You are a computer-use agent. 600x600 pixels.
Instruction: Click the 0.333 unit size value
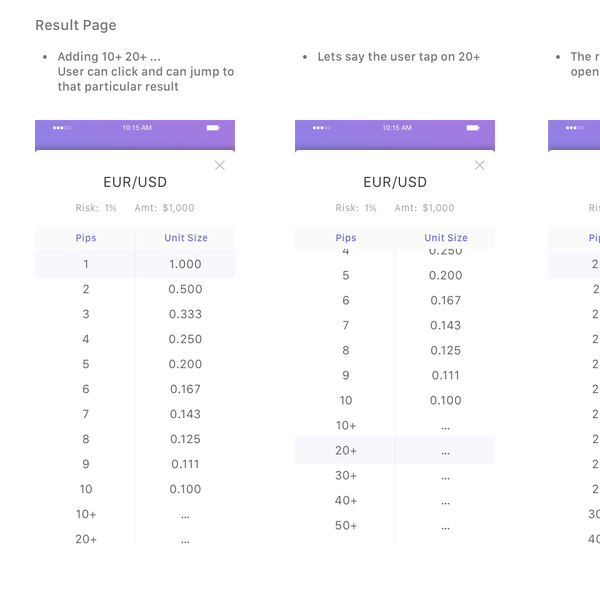tap(185, 314)
